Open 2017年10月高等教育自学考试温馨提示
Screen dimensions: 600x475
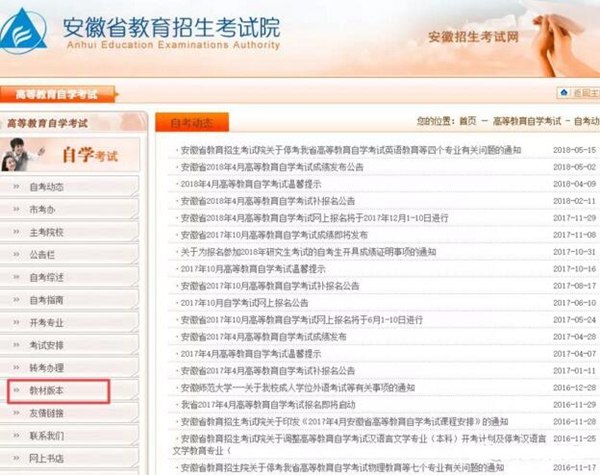[253, 269]
